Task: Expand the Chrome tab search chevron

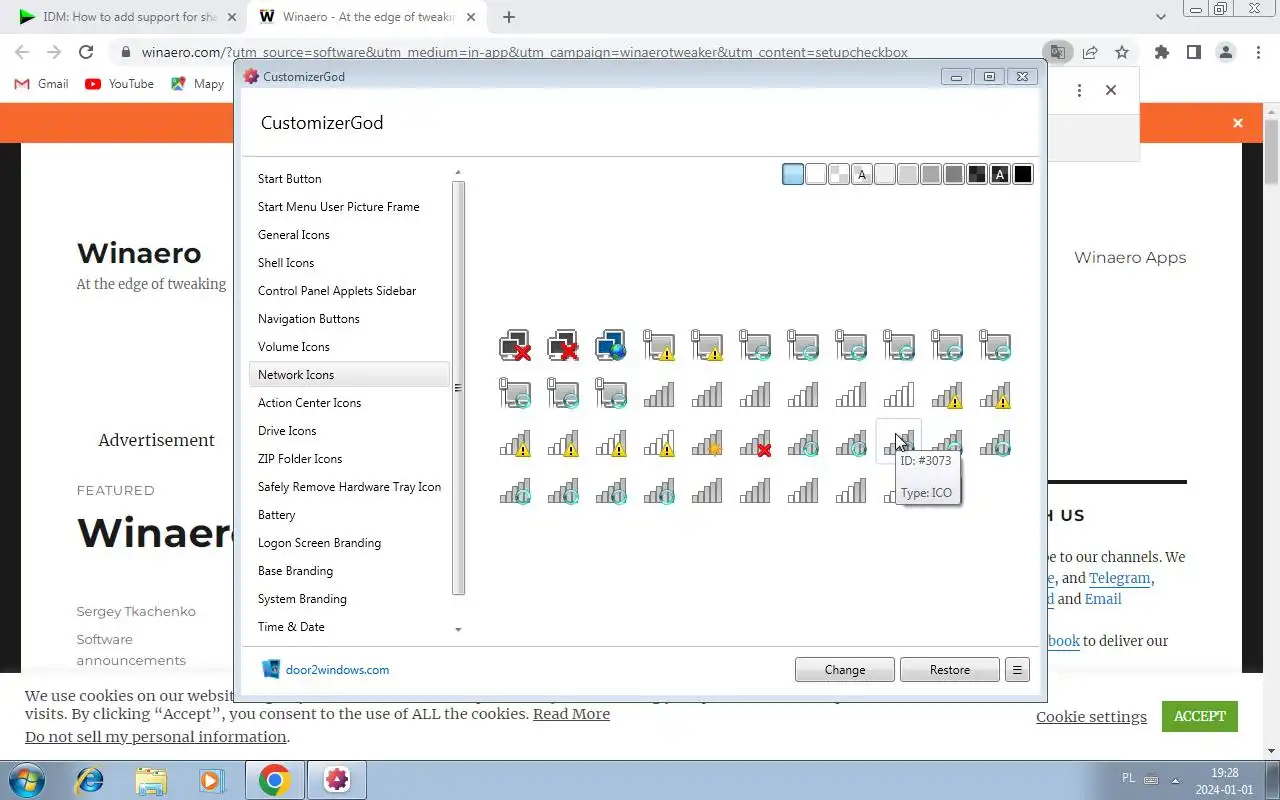Action: coord(1160,17)
